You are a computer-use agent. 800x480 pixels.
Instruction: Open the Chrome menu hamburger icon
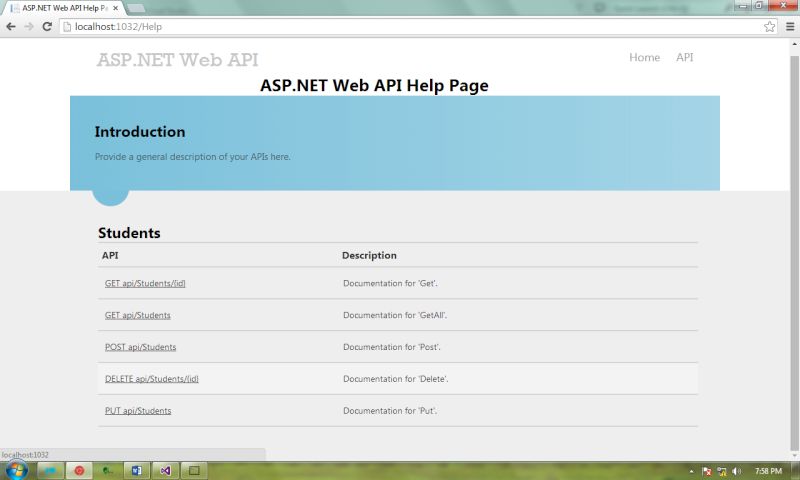(790, 27)
